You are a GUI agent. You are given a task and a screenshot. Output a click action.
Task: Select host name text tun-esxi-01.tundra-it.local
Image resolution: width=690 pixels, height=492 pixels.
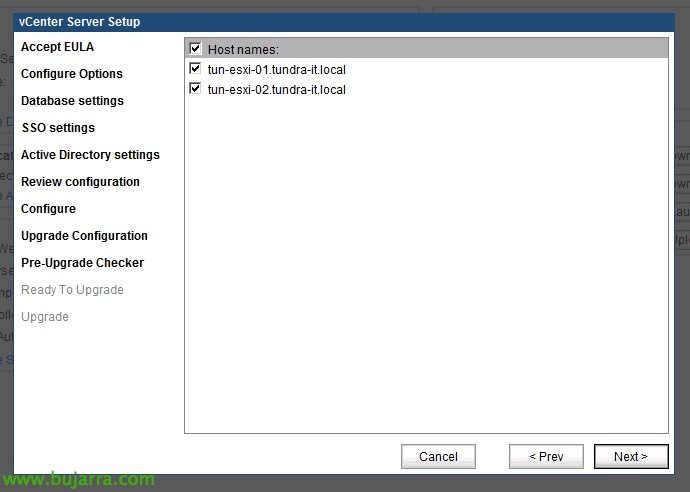coord(277,70)
